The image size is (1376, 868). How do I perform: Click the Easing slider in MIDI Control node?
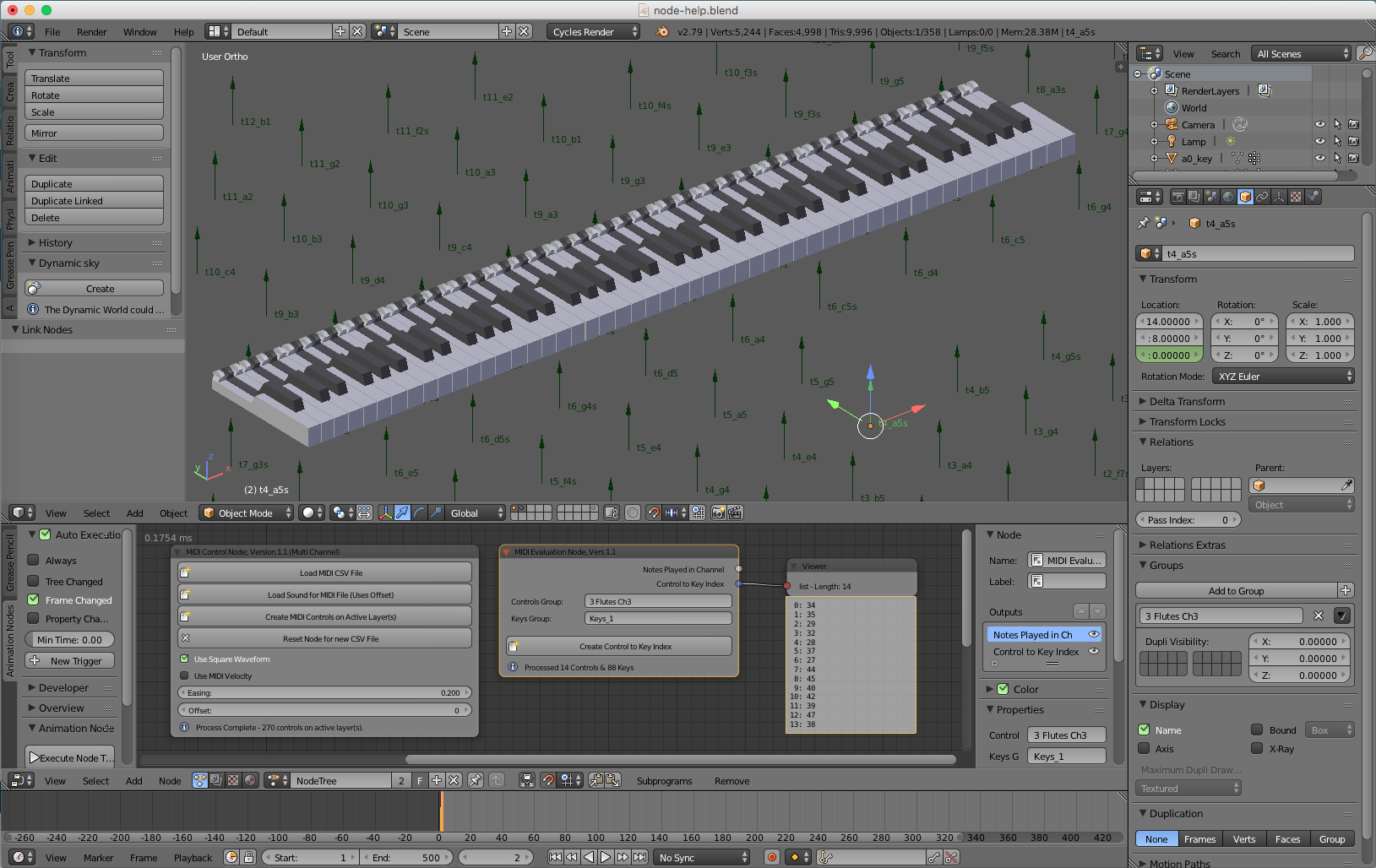tap(324, 692)
